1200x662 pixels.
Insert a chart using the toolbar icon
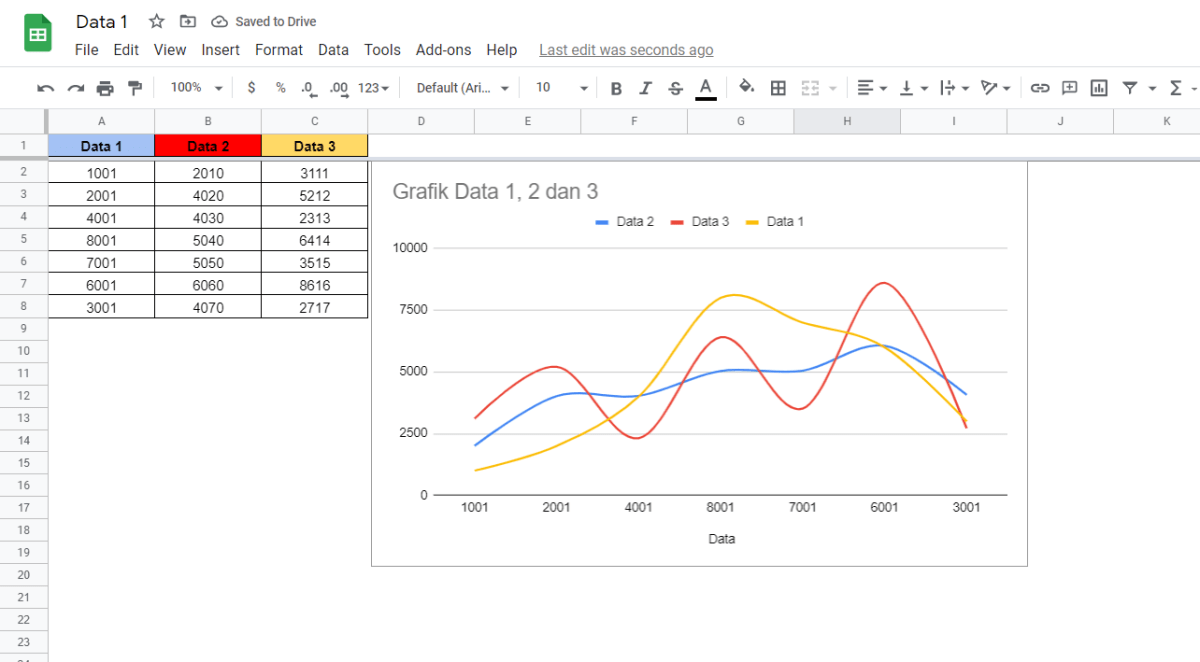click(1099, 87)
